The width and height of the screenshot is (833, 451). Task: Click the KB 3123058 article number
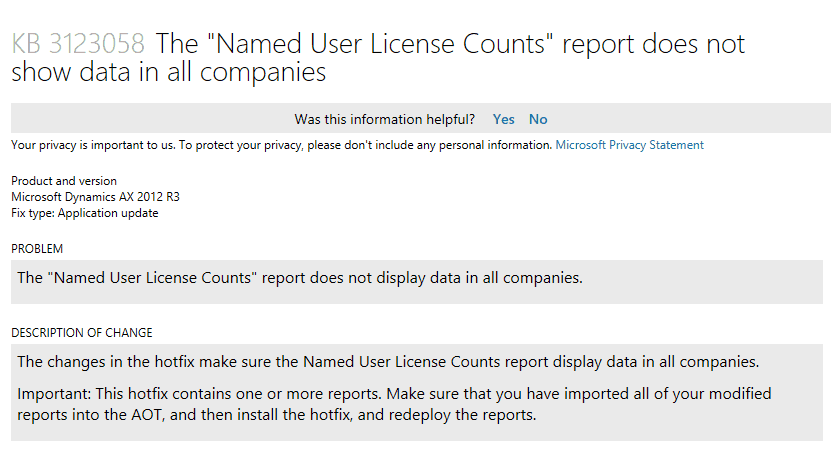click(78, 44)
